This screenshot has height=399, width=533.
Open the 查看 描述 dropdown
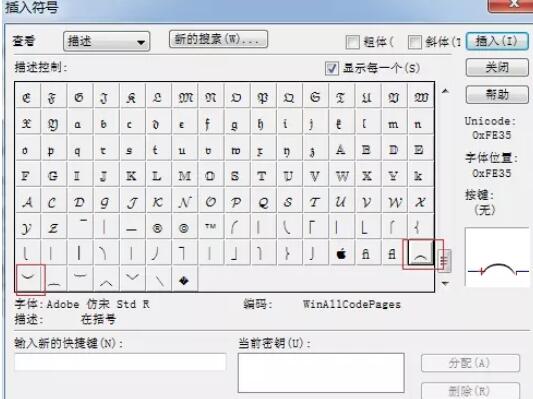tap(106, 41)
